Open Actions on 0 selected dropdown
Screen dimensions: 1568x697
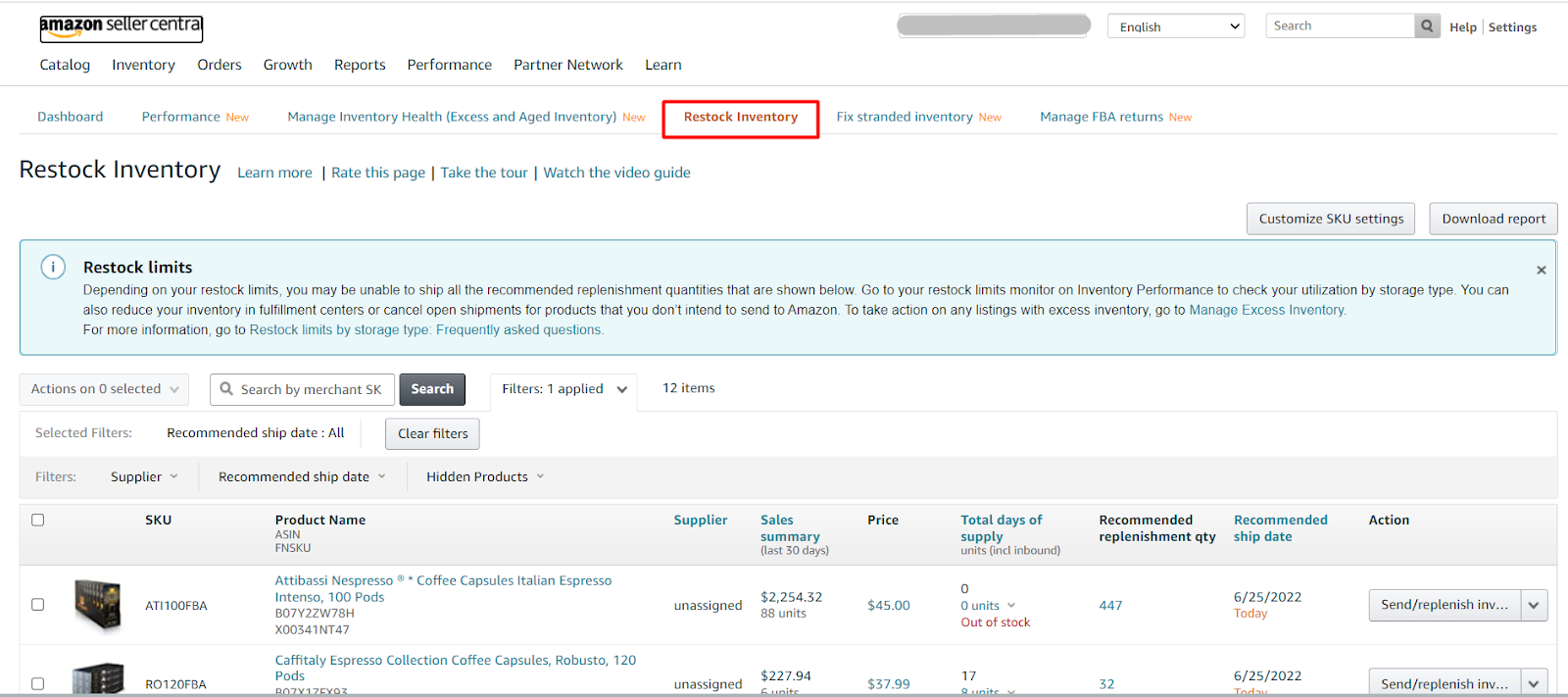(x=104, y=389)
